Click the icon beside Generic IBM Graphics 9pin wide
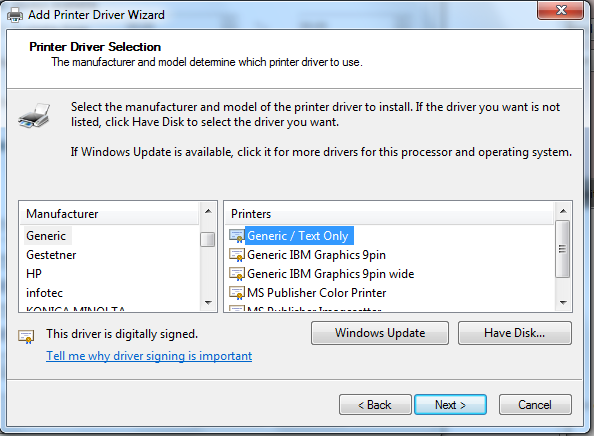This screenshot has width=594, height=436. click(237, 274)
